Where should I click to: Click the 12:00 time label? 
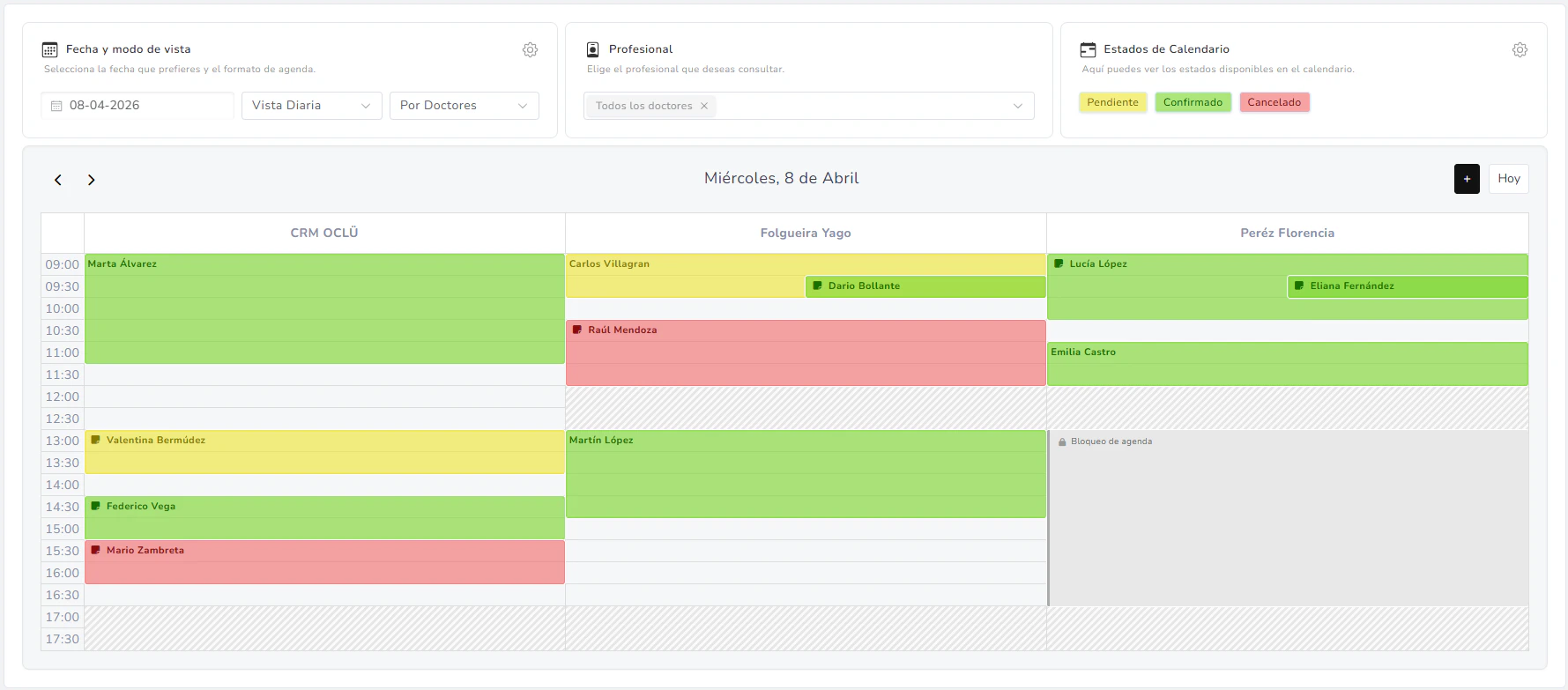coord(63,397)
